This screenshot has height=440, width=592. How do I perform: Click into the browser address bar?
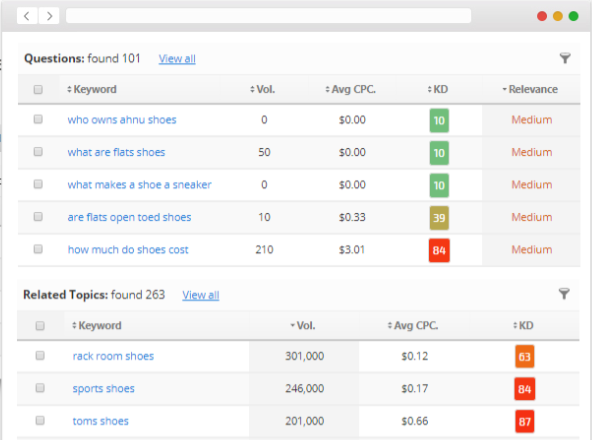(268, 16)
